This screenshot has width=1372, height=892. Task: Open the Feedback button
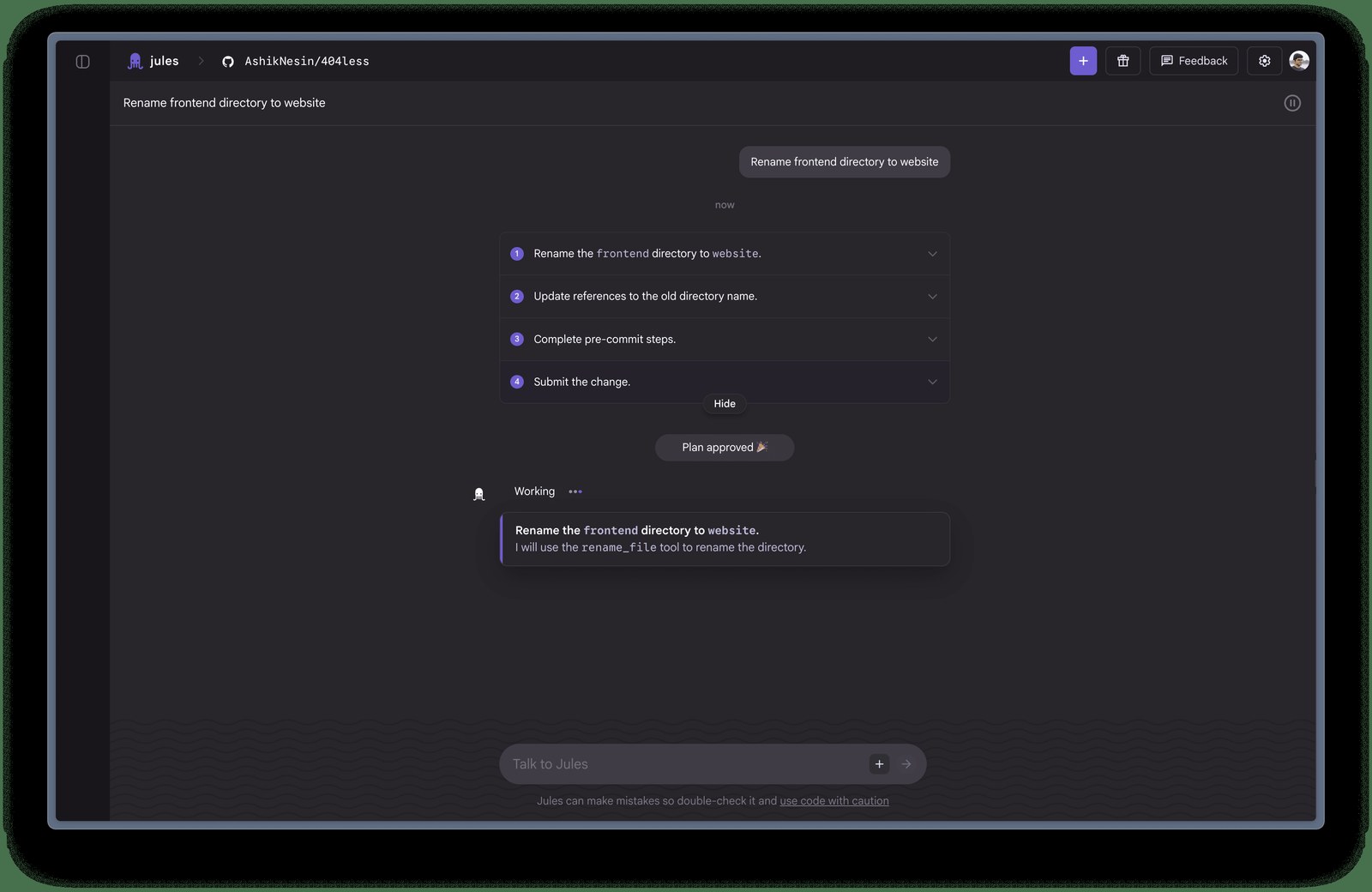coord(1194,61)
